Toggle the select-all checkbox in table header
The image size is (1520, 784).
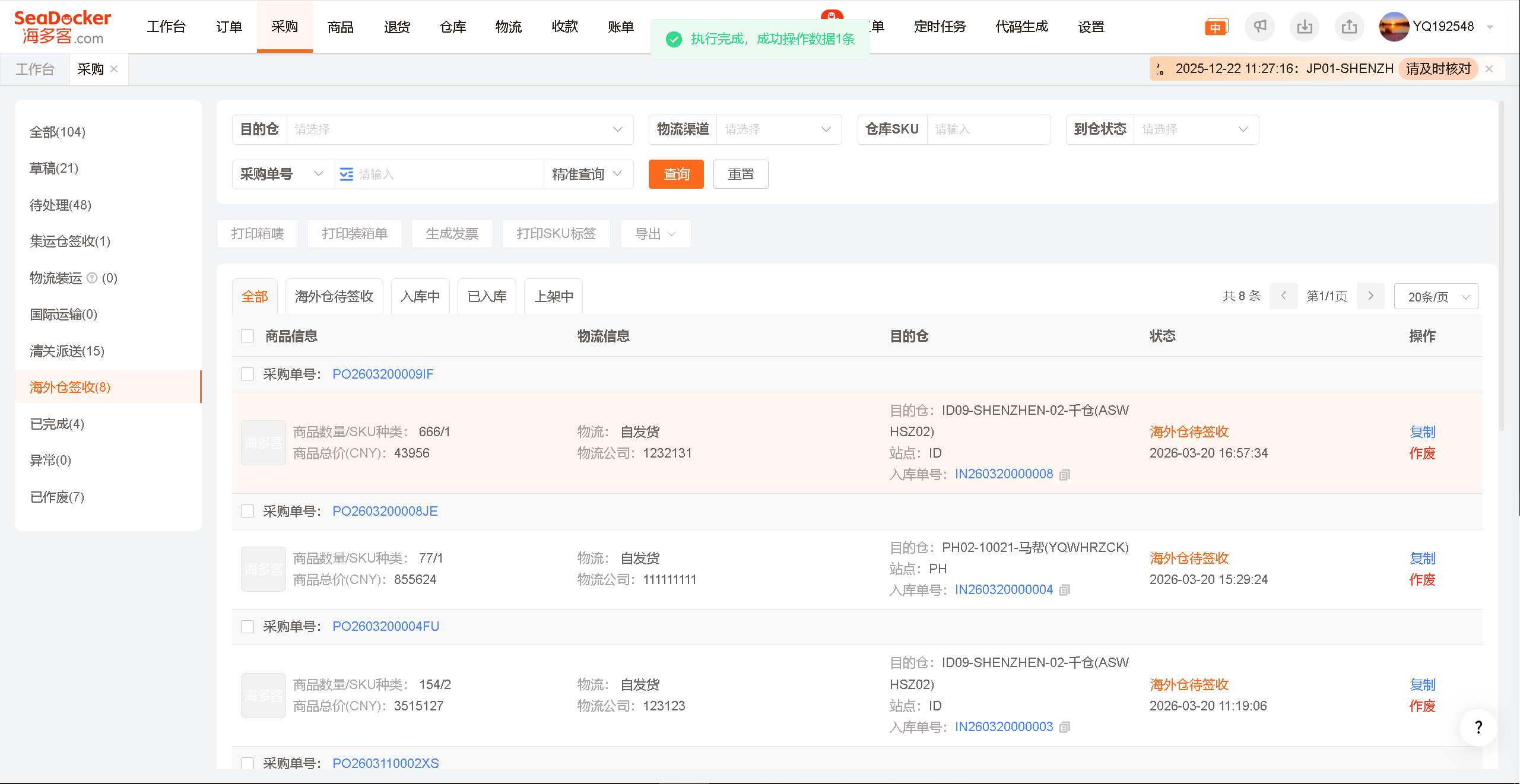click(247, 336)
